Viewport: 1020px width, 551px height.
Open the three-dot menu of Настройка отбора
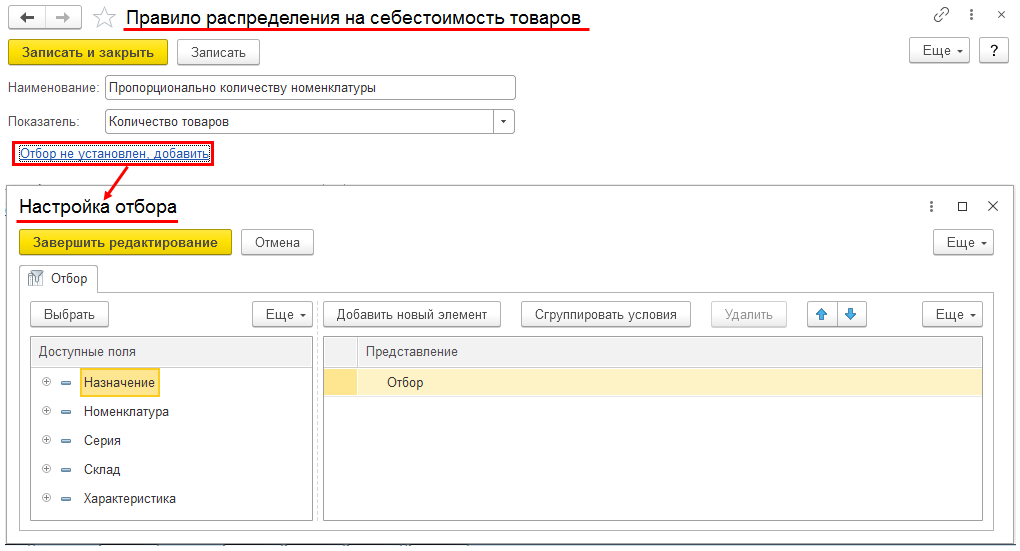pyautogui.click(x=932, y=206)
